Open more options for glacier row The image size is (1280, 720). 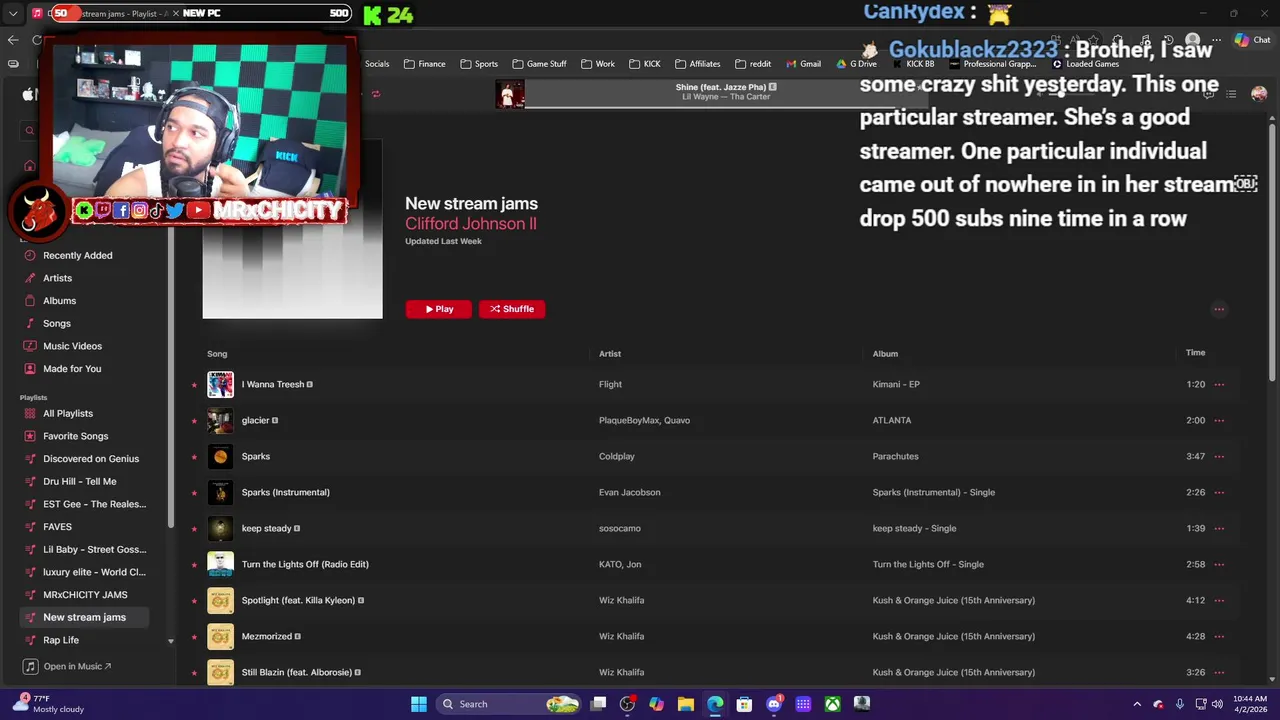click(1219, 420)
